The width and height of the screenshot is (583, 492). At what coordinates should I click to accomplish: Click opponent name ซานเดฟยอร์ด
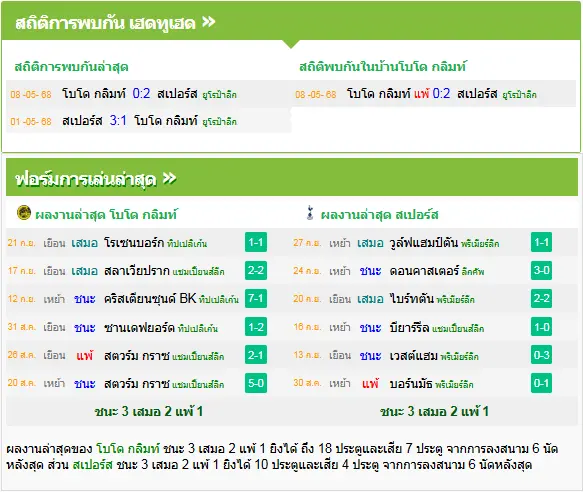pyautogui.click(x=139, y=327)
